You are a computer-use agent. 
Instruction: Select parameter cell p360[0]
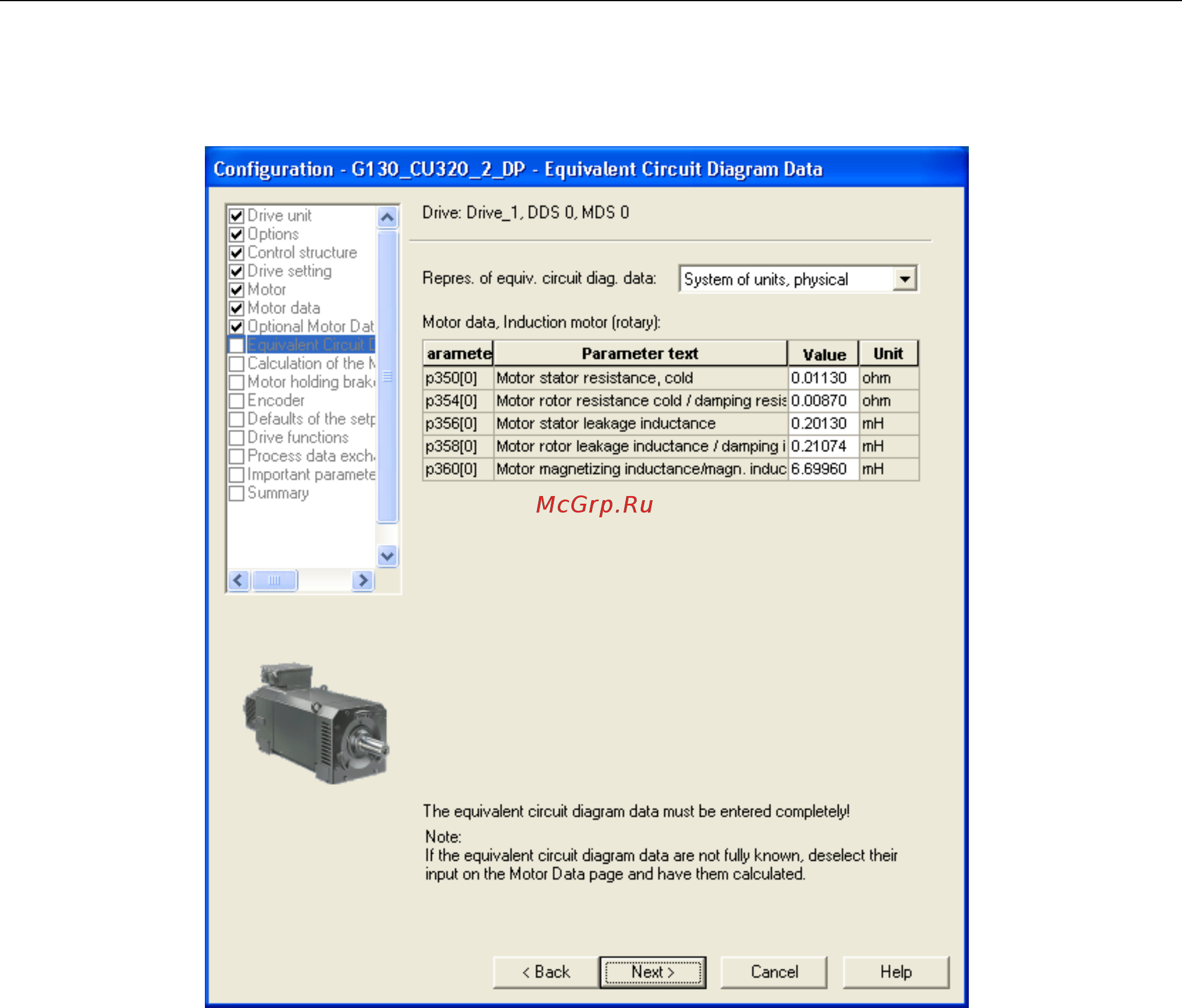[x=458, y=469]
